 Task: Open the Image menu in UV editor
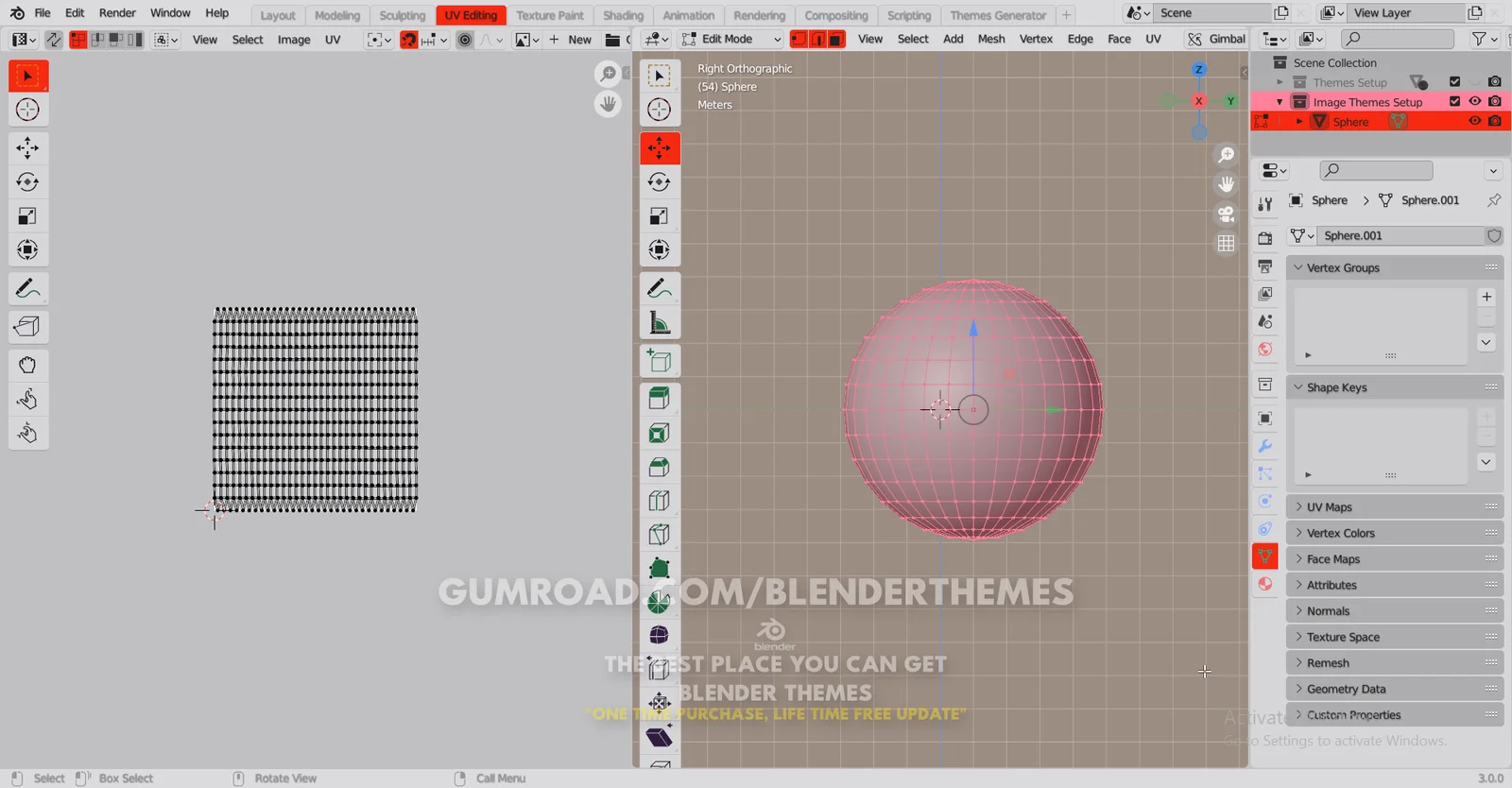294,40
